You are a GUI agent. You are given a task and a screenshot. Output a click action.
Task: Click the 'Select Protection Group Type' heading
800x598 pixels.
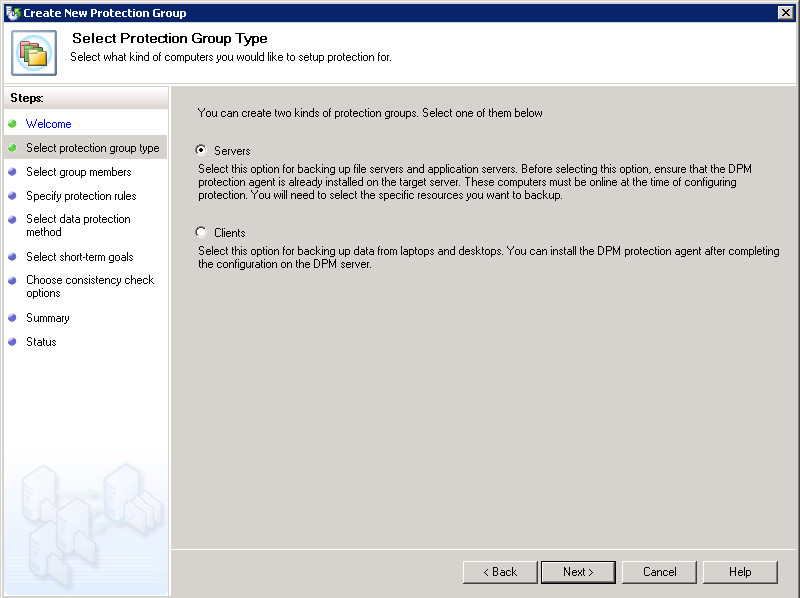(x=169, y=38)
